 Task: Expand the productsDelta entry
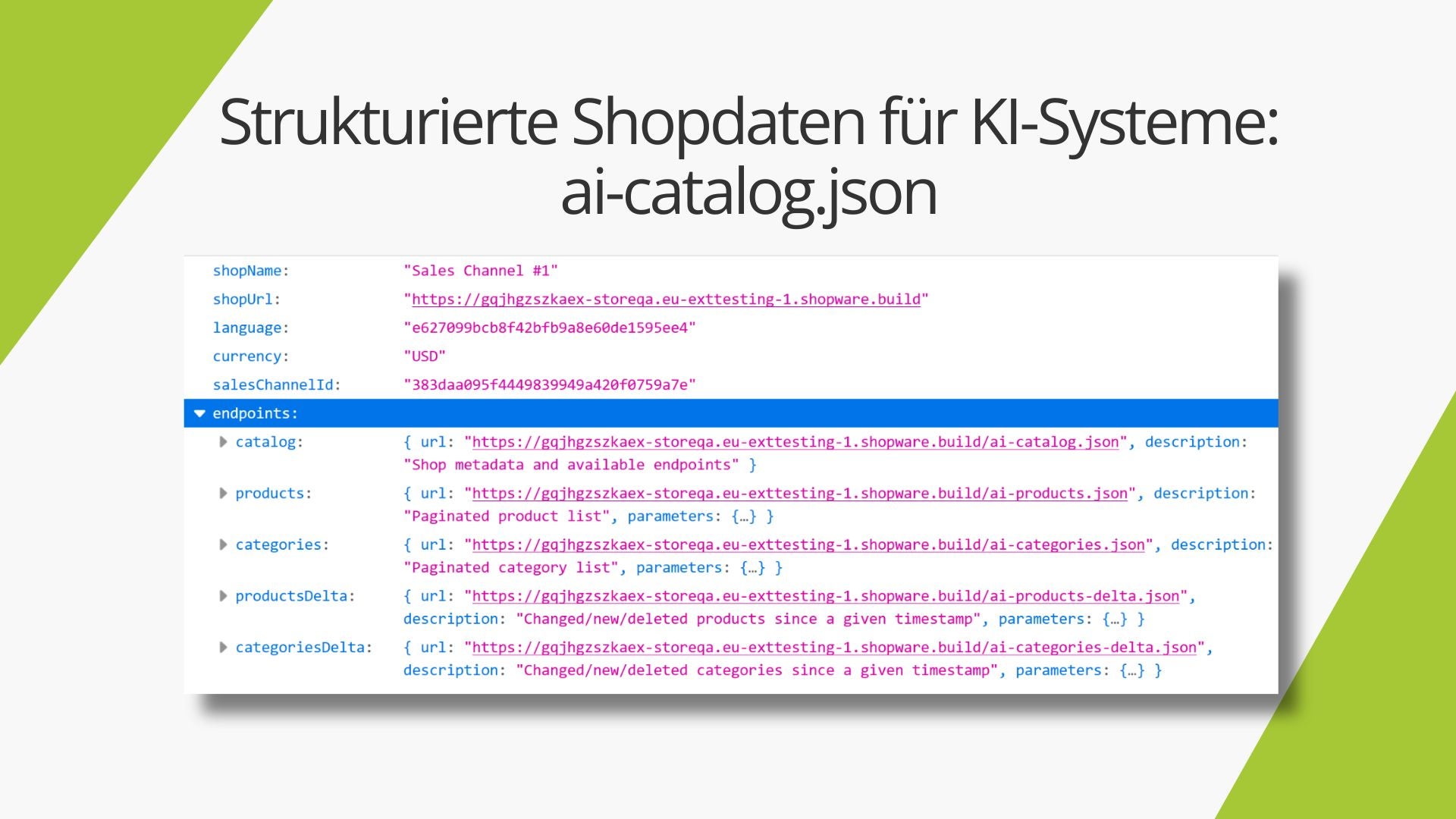pyautogui.click(x=223, y=596)
